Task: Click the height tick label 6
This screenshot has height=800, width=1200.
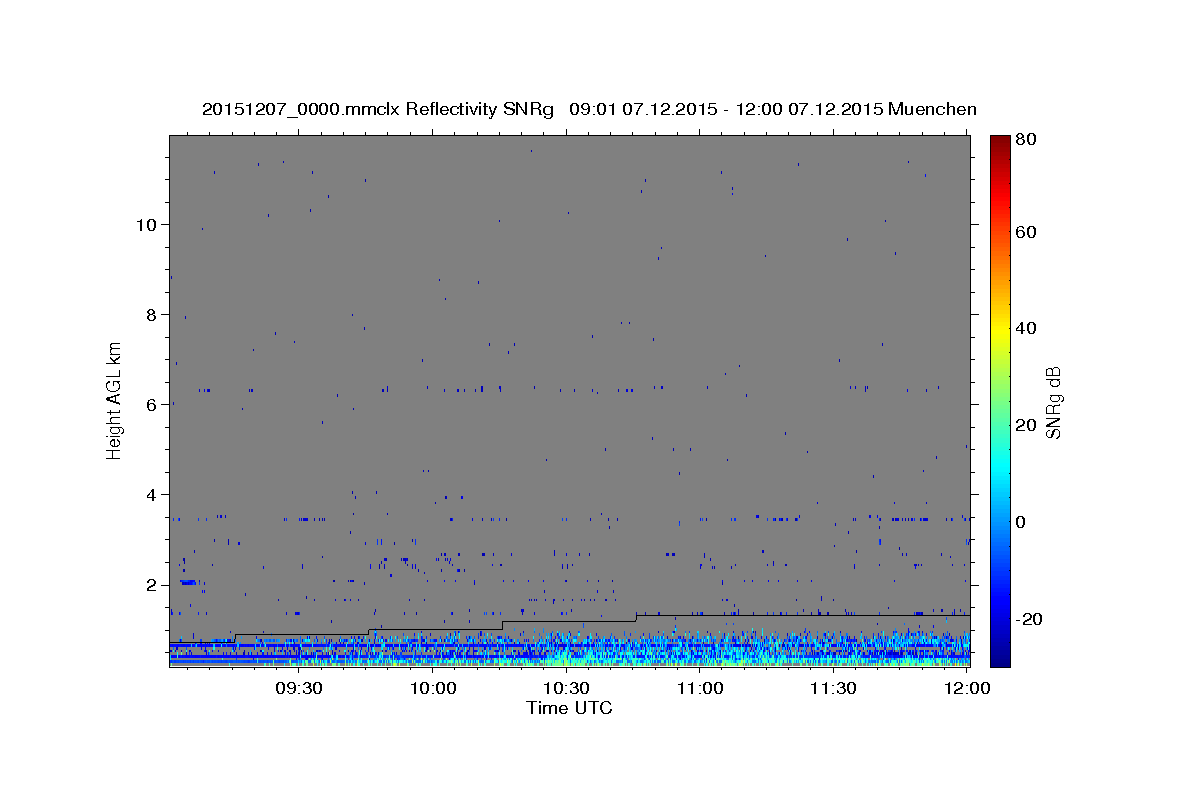Action: [x=152, y=404]
